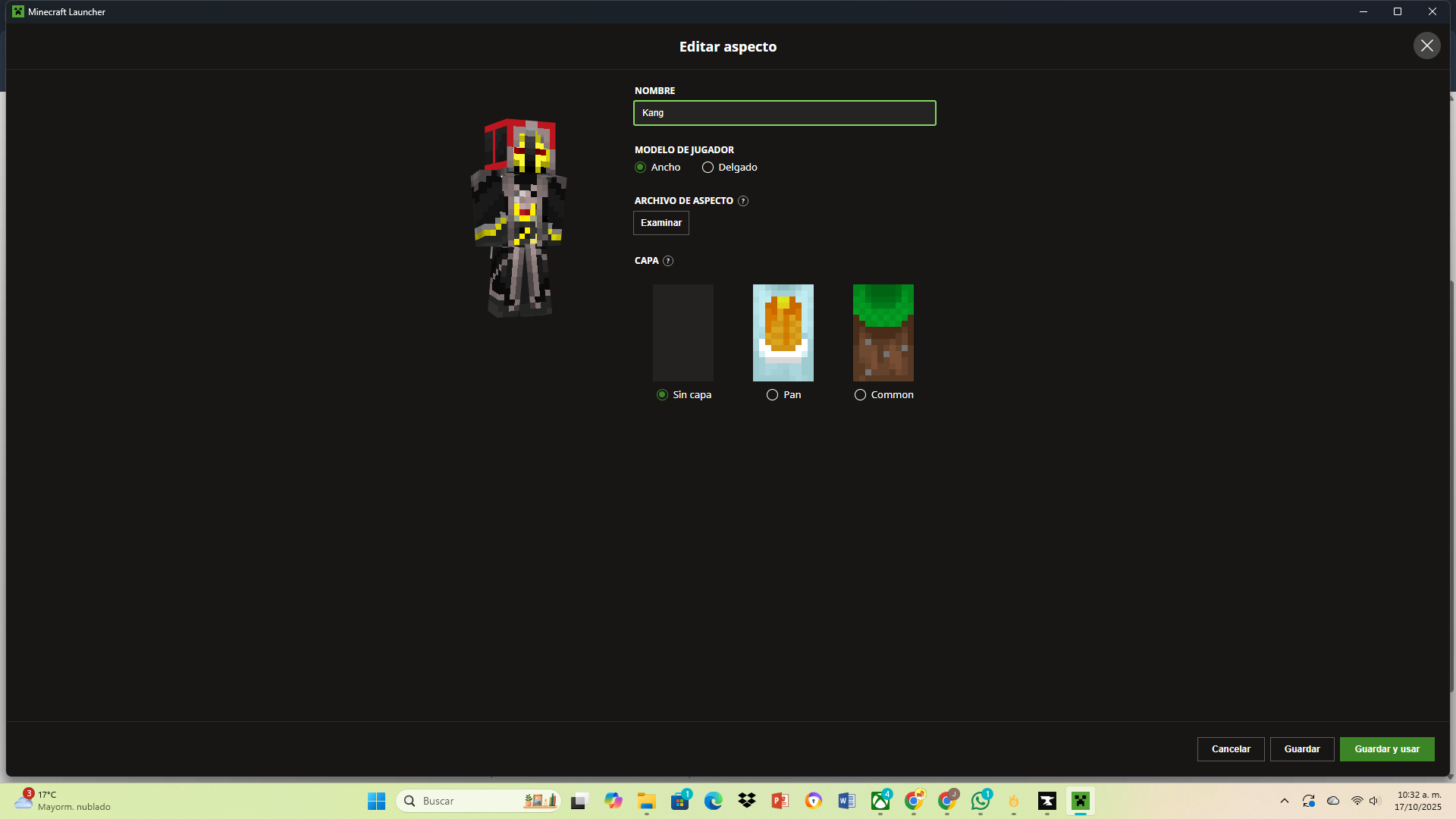Open WhatsApp from the taskbar
The image size is (1456, 819).
[x=981, y=801]
